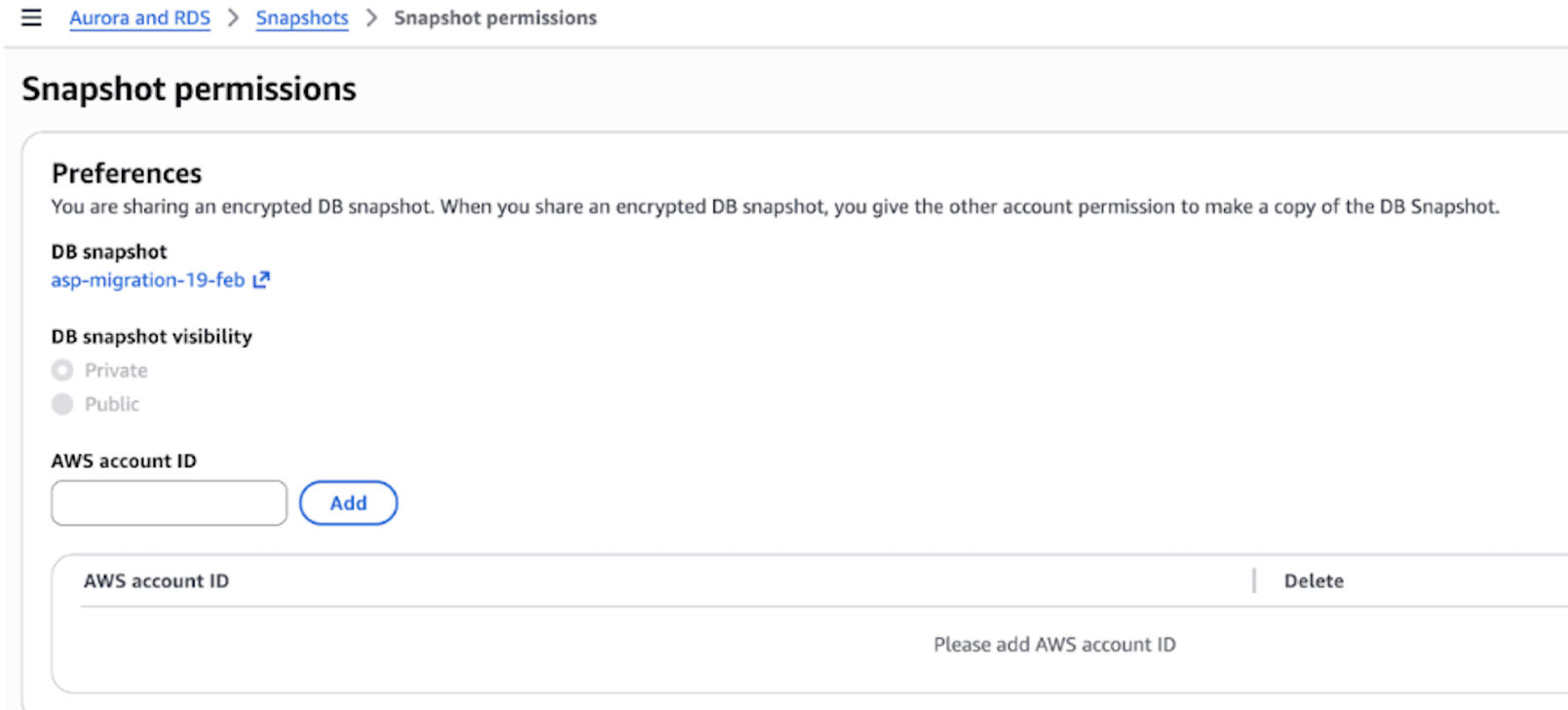Click the Snapshot permissions page heading
The image size is (1568, 710).
(x=189, y=89)
